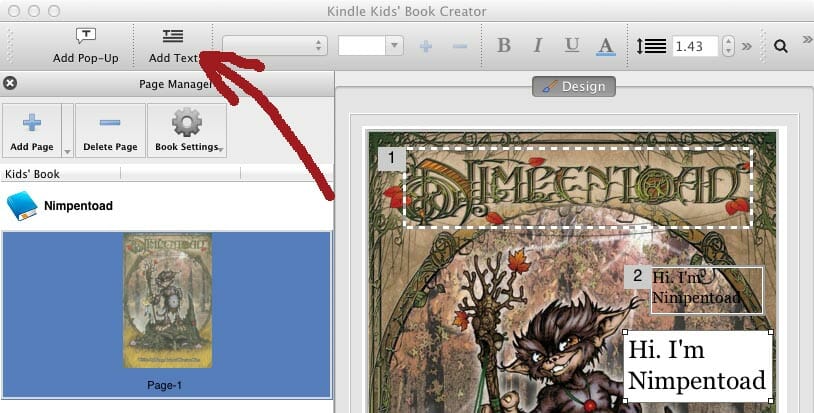Adjust the line spacing stepper arrows
Viewport: 814px width, 413px height.
click(x=728, y=46)
